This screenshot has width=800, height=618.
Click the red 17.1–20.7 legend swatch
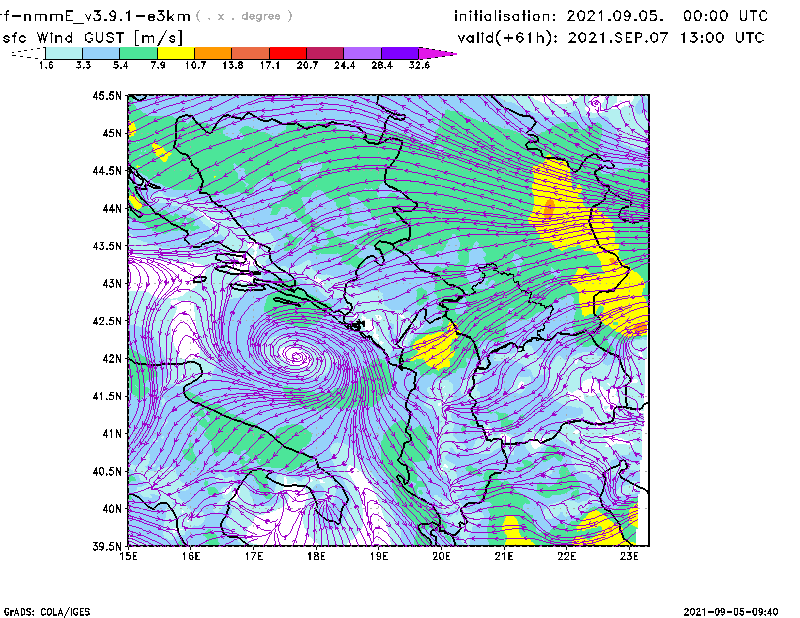[x=288, y=53]
